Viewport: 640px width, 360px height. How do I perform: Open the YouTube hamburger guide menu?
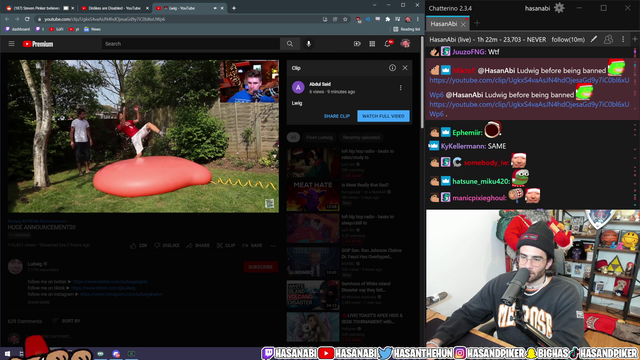pyautogui.click(x=11, y=44)
